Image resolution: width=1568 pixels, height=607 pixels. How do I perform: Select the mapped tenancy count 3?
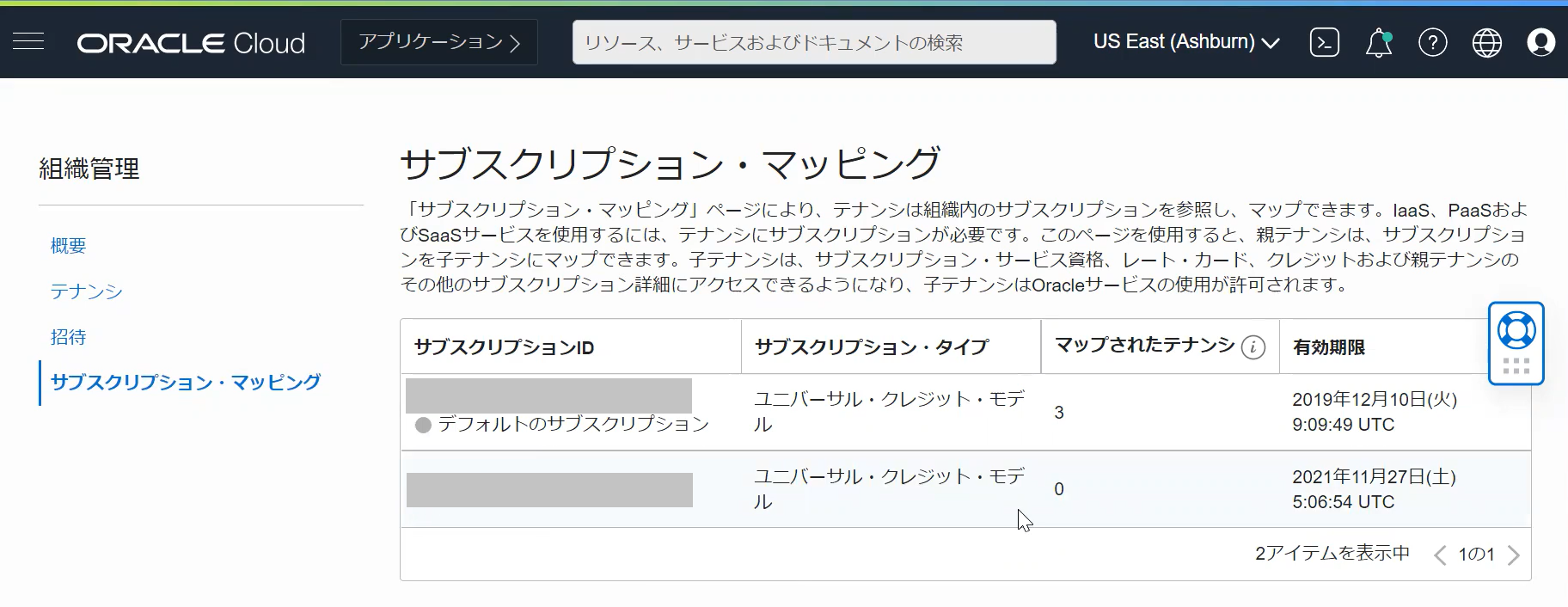click(1059, 413)
